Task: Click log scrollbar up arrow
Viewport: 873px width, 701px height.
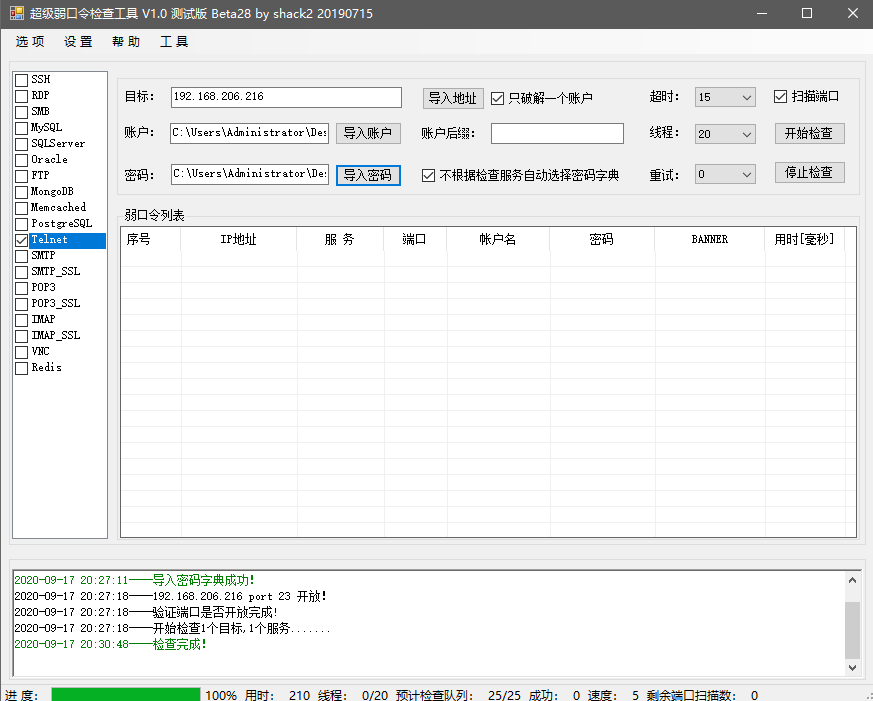Action: click(x=852, y=580)
